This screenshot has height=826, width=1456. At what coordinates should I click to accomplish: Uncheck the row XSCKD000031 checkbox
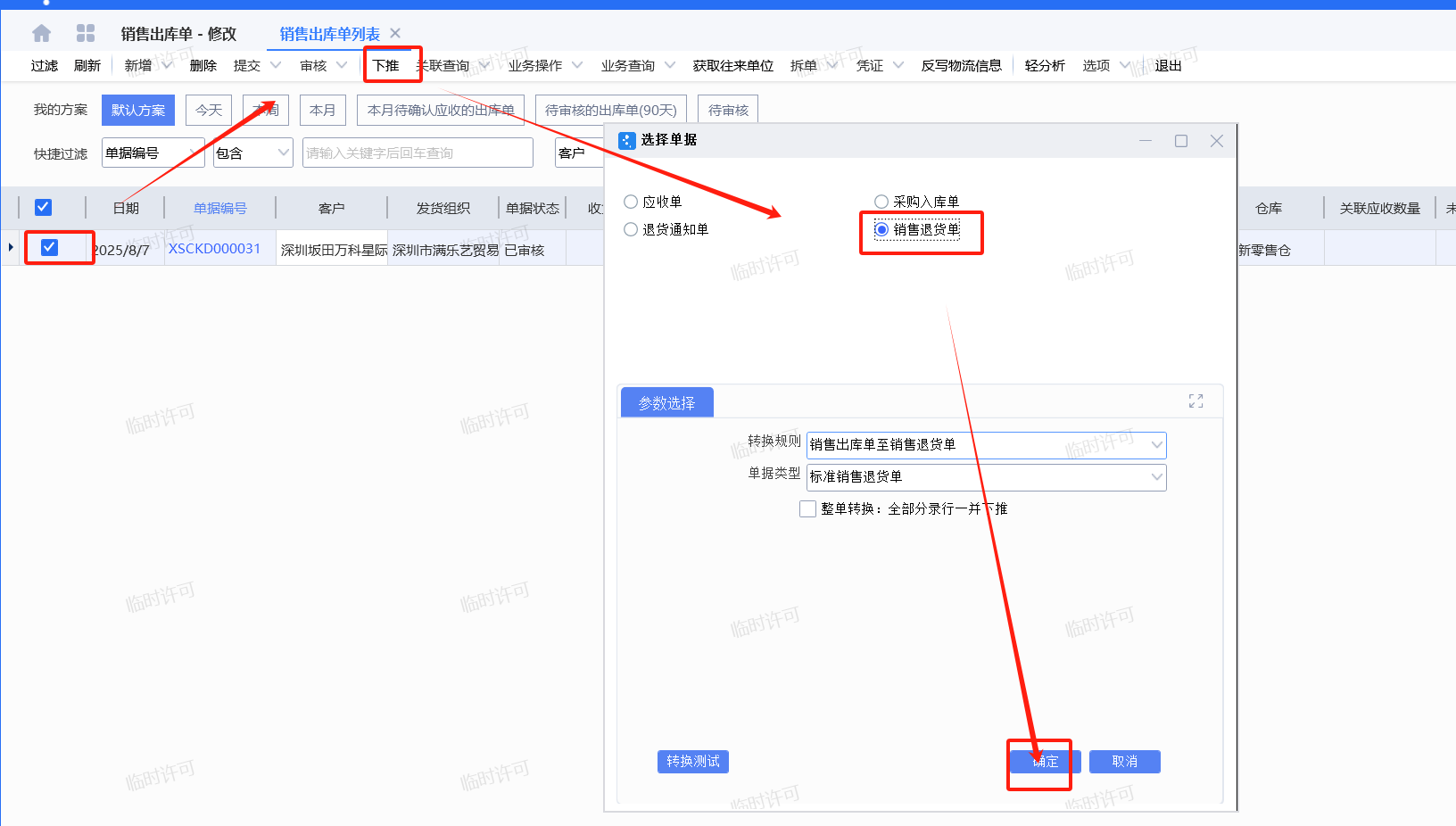pyautogui.click(x=50, y=247)
